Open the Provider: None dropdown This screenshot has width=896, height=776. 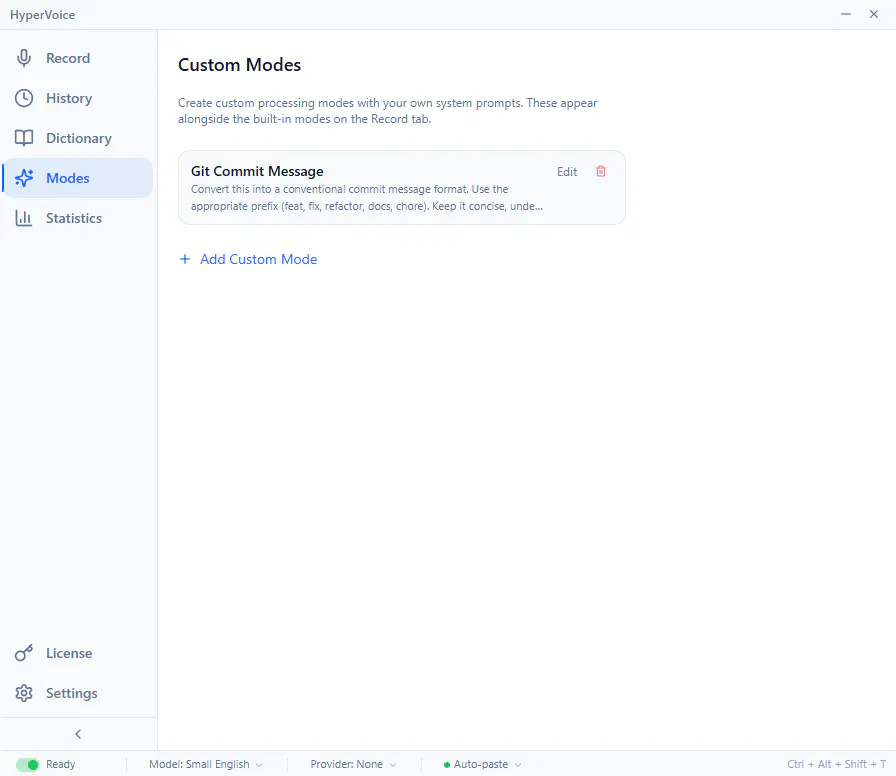pyautogui.click(x=353, y=765)
